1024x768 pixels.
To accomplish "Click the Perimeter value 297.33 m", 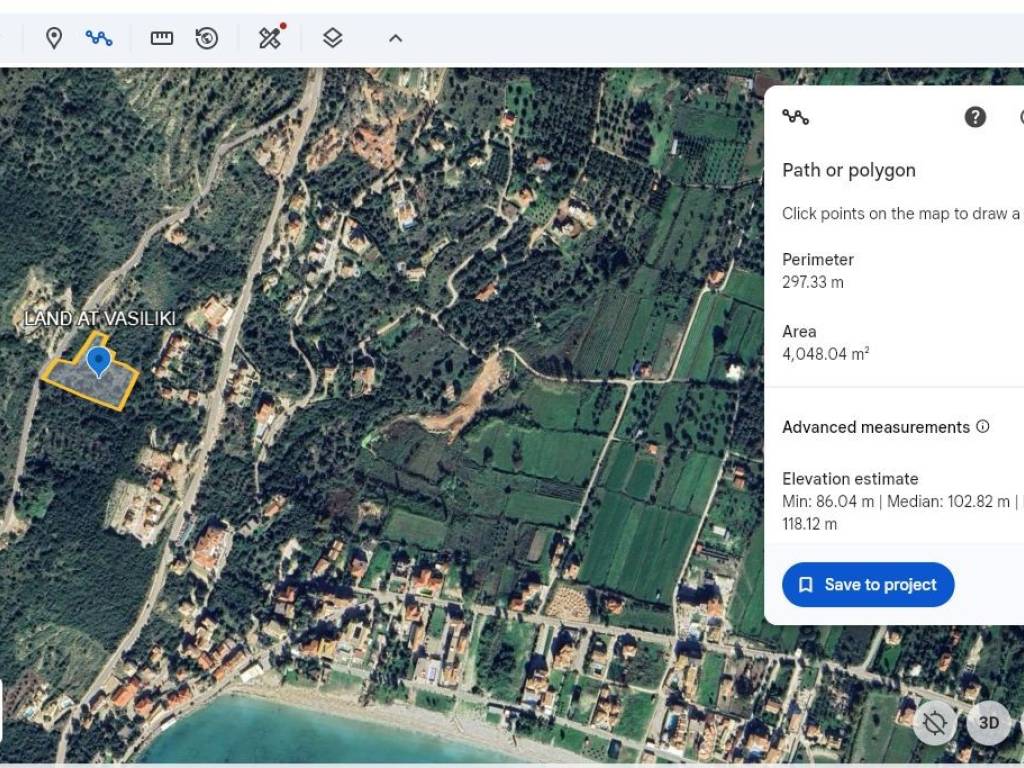I will (812, 282).
